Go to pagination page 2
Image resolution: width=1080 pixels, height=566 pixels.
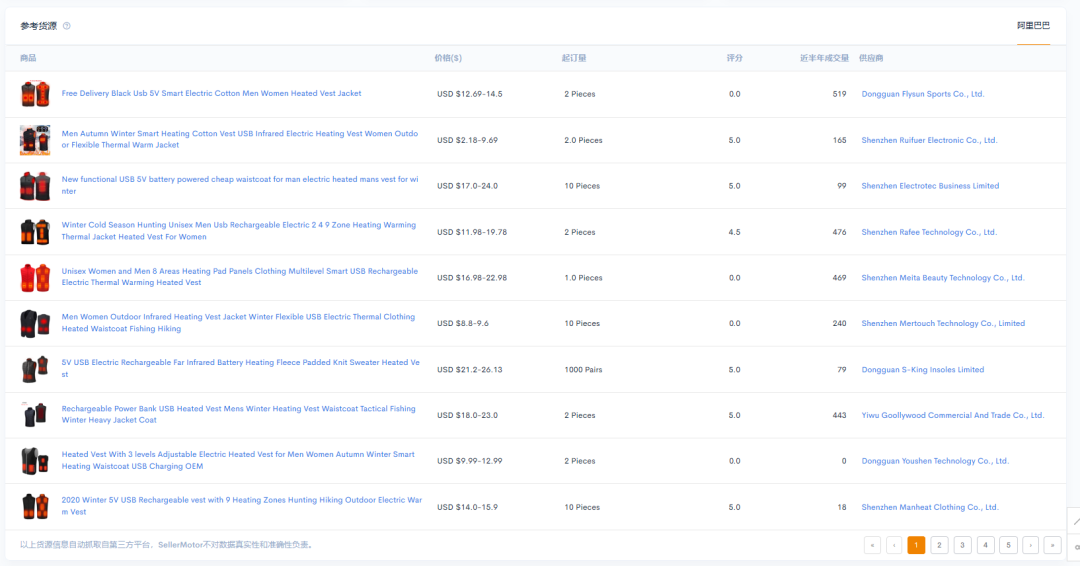pos(939,545)
